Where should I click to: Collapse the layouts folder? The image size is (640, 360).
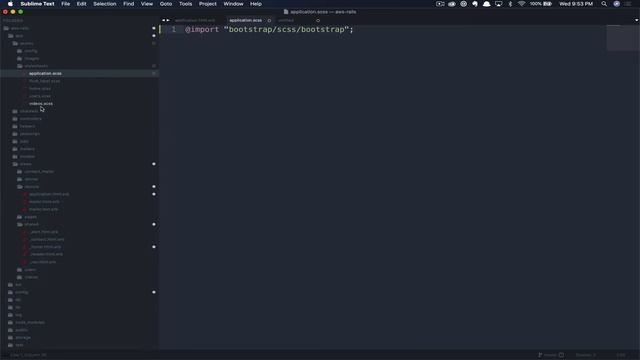point(31,187)
